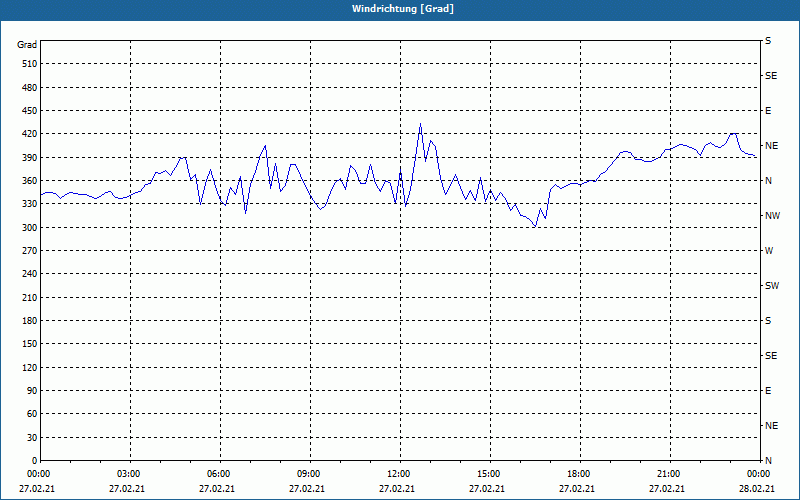800x500 pixels.
Task: Pick the 12:00 time label
Action: [398, 474]
